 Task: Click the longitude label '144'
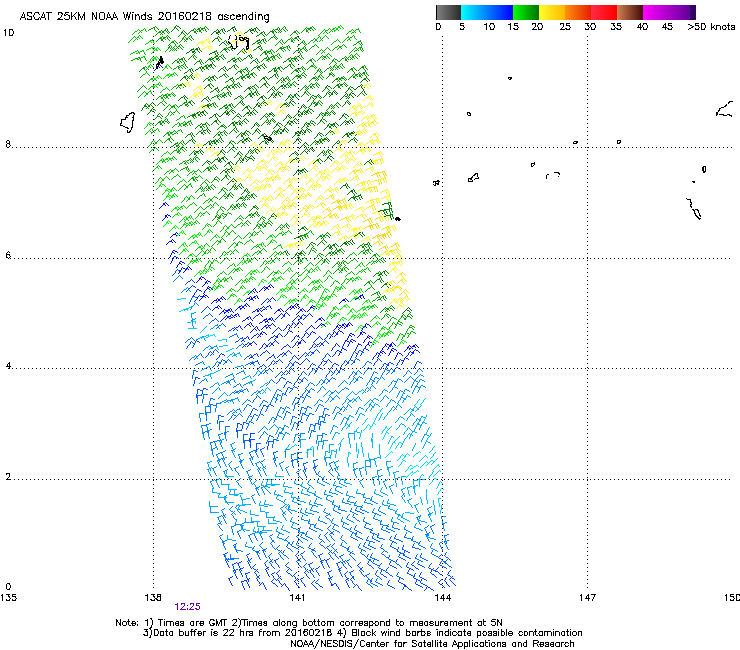[443, 598]
